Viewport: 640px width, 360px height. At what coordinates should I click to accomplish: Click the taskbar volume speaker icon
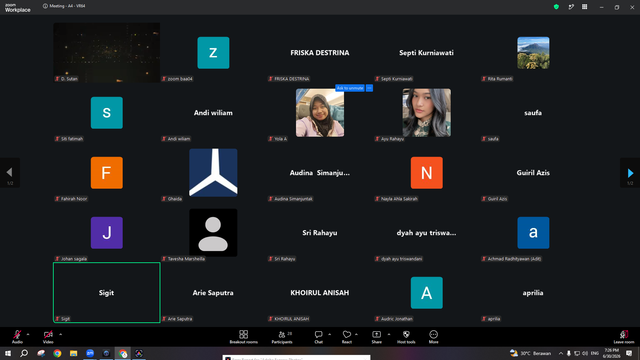[585, 353]
